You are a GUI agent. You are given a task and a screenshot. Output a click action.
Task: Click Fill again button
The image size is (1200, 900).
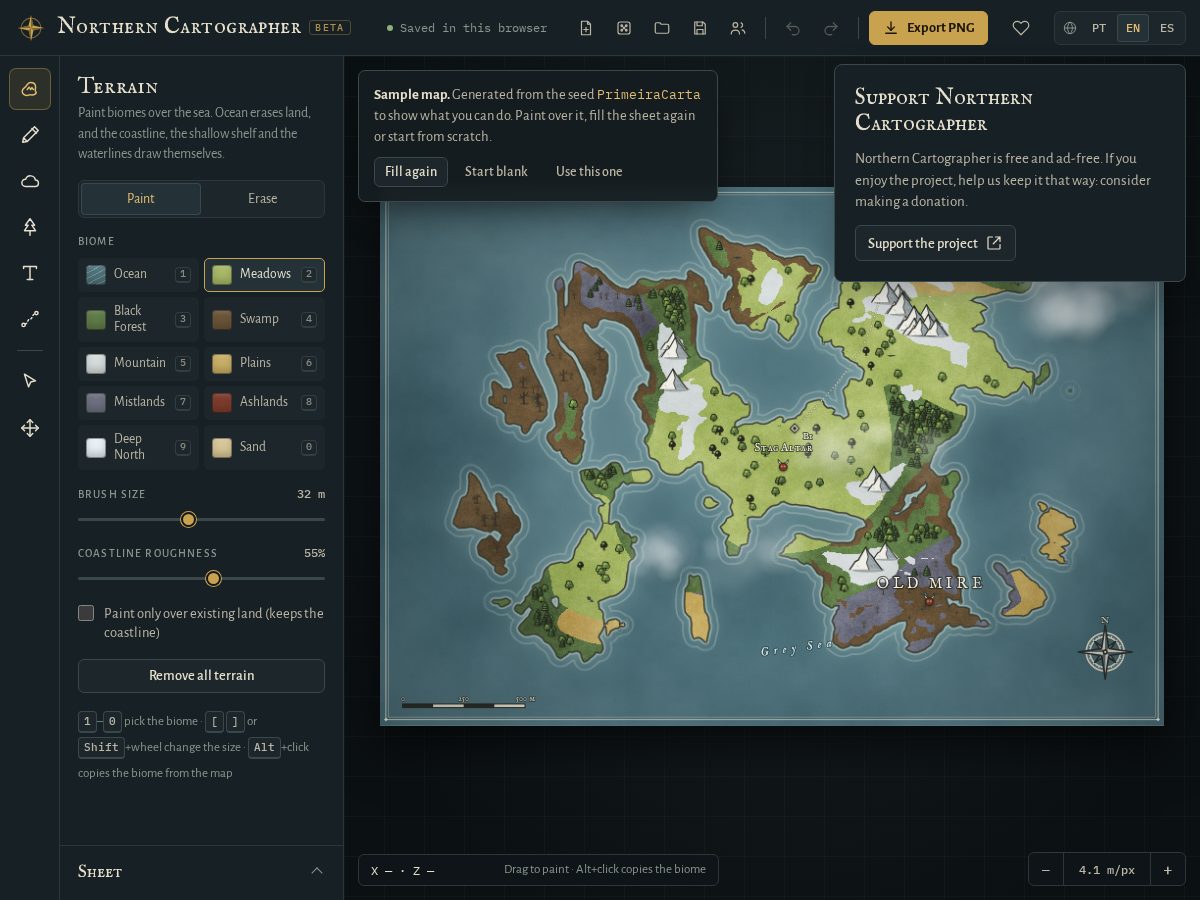(411, 172)
